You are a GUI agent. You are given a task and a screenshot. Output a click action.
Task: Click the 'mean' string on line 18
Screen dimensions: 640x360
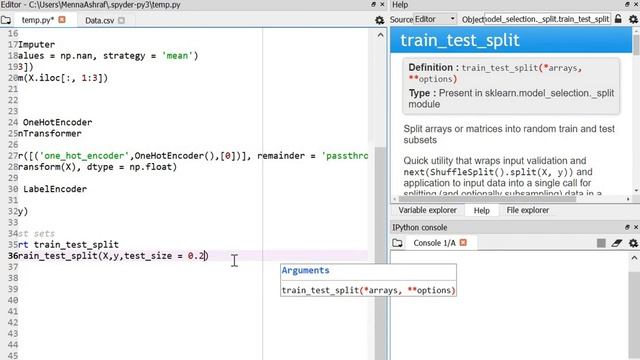[178, 56]
